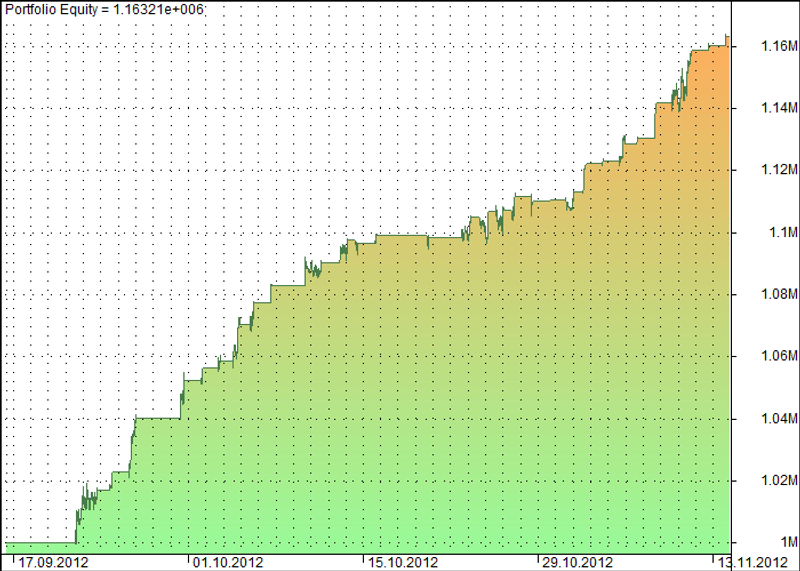Select the 1M y-axis label
The image size is (800, 571).
pos(789,542)
